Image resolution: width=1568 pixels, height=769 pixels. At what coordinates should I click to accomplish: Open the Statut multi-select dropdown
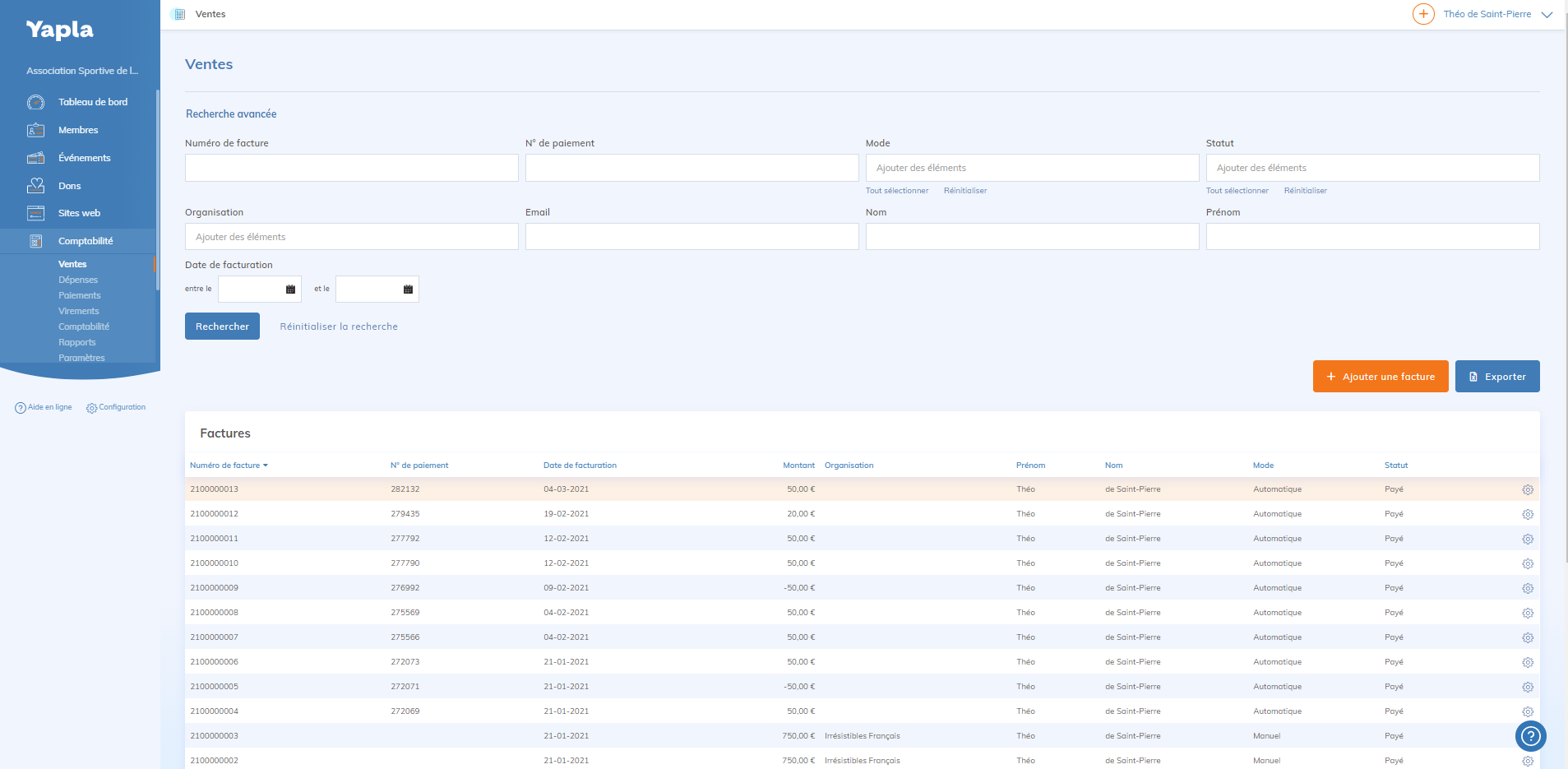tap(1371, 168)
